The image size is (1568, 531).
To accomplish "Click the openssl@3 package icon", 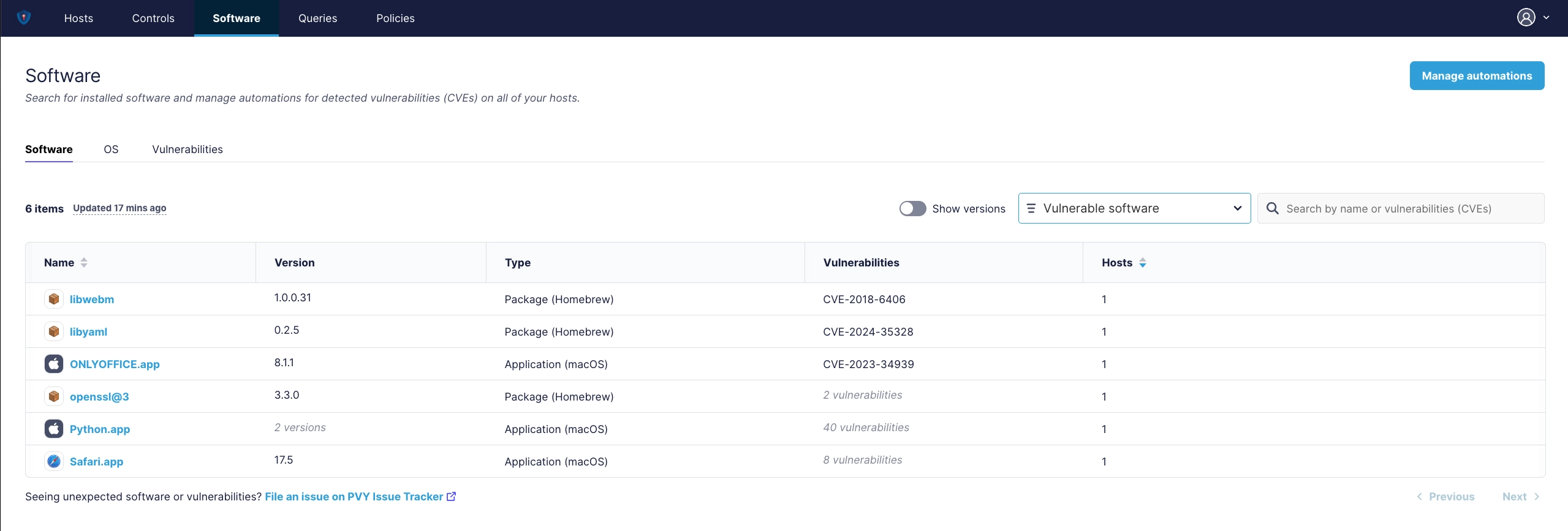I will pos(54,396).
